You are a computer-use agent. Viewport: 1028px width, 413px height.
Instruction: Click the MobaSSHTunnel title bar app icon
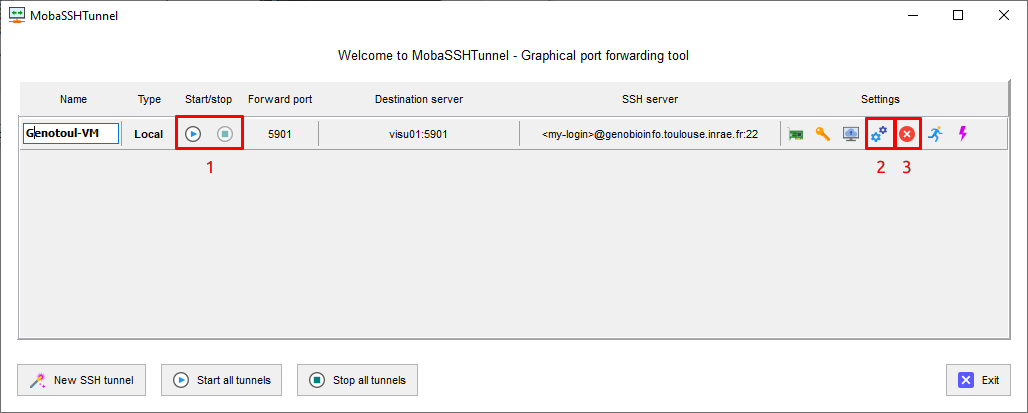17,15
